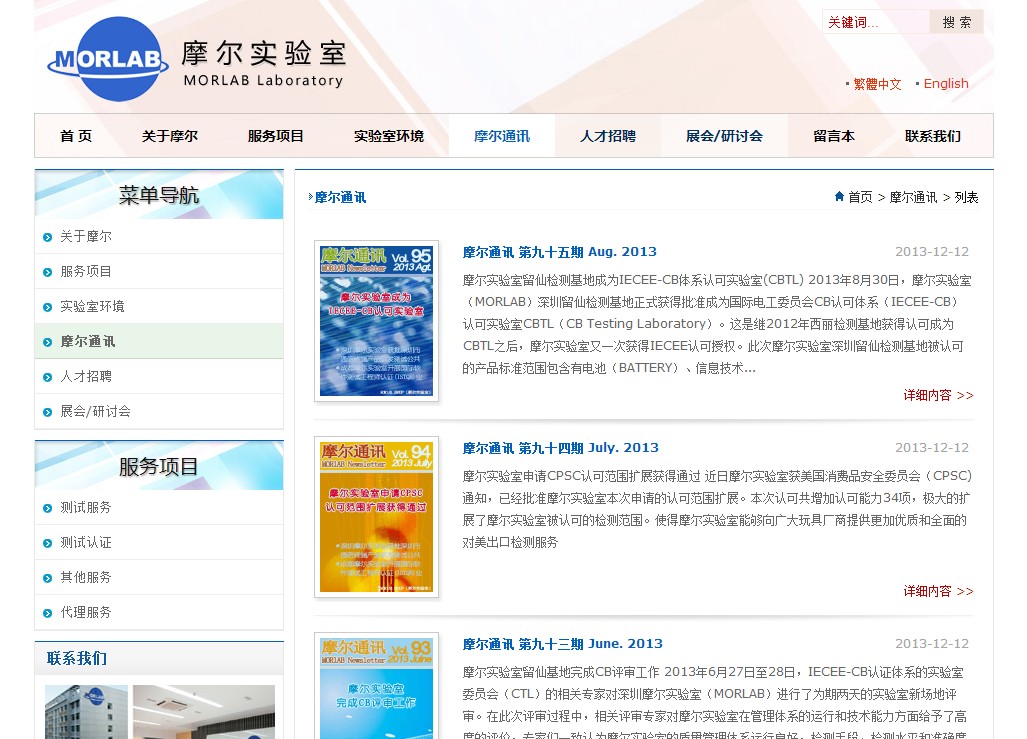Open 详细内容 >> for the Aug. 2013 issue
The width and height of the screenshot is (1027, 739).
(938, 395)
